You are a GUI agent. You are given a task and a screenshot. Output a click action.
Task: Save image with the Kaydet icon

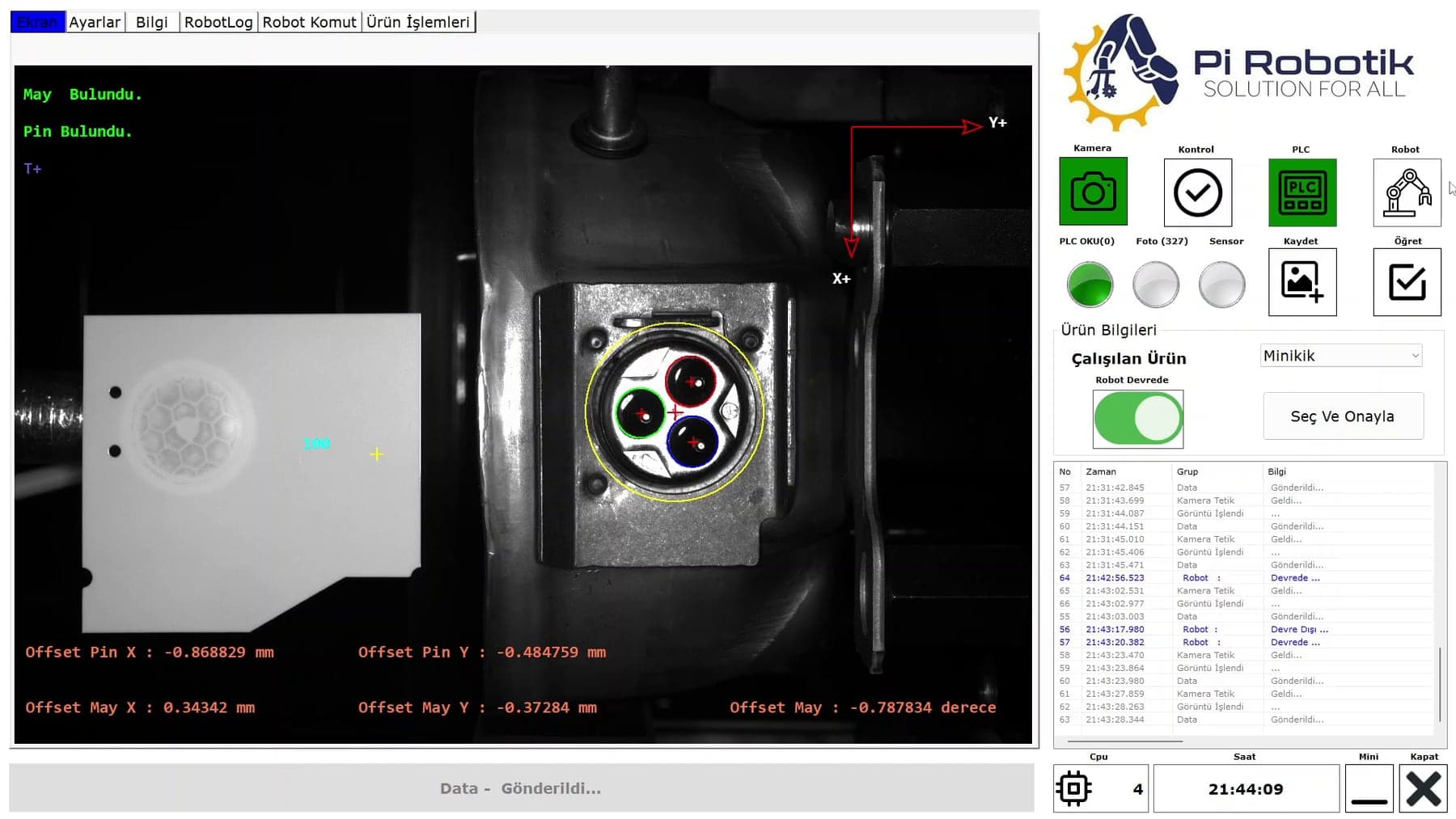(1302, 282)
